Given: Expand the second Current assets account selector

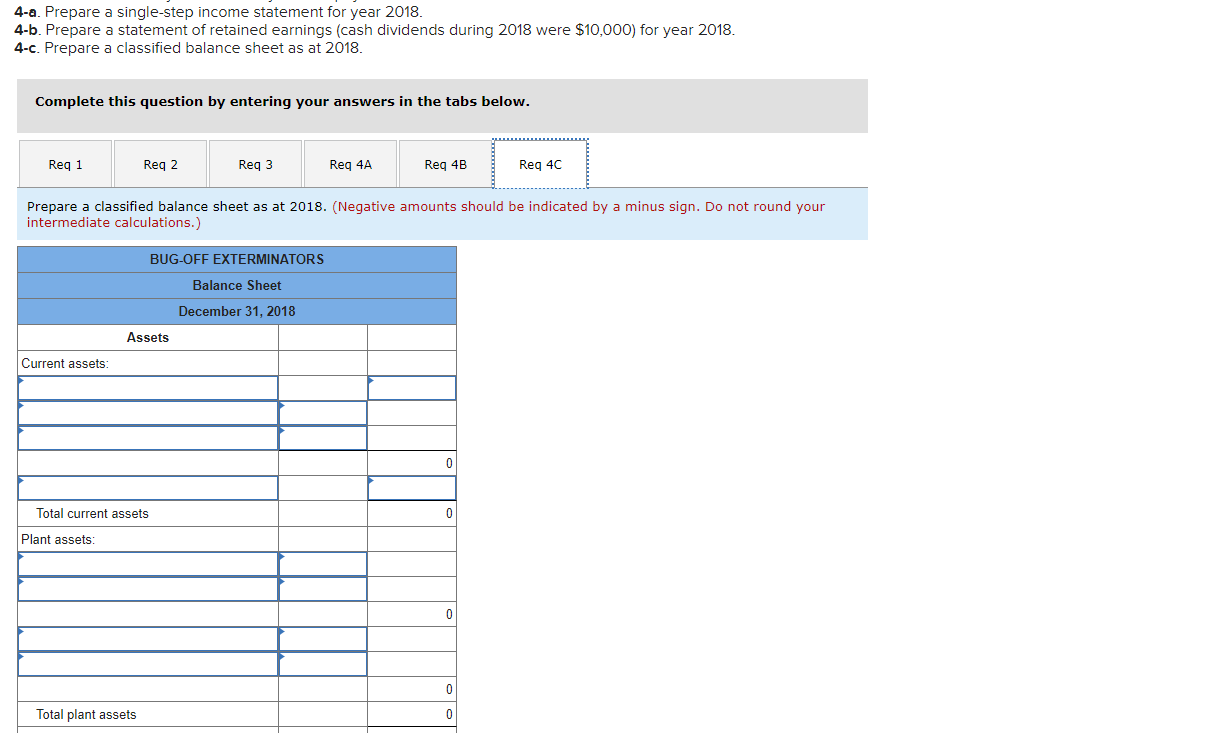Looking at the screenshot, I should tap(147, 412).
